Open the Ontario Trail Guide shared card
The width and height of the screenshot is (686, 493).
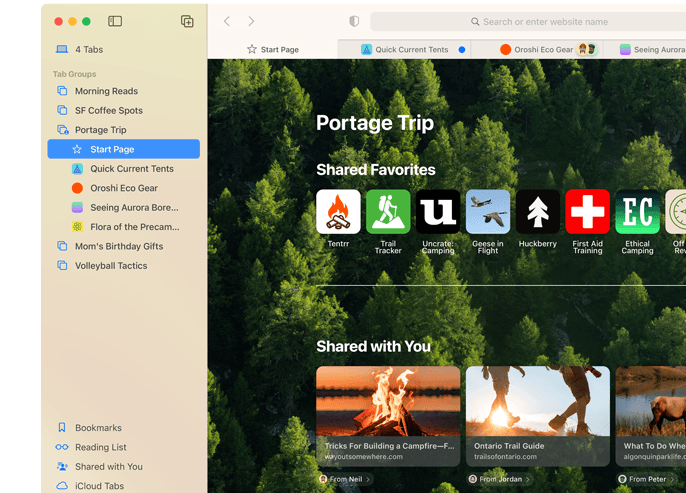537,415
